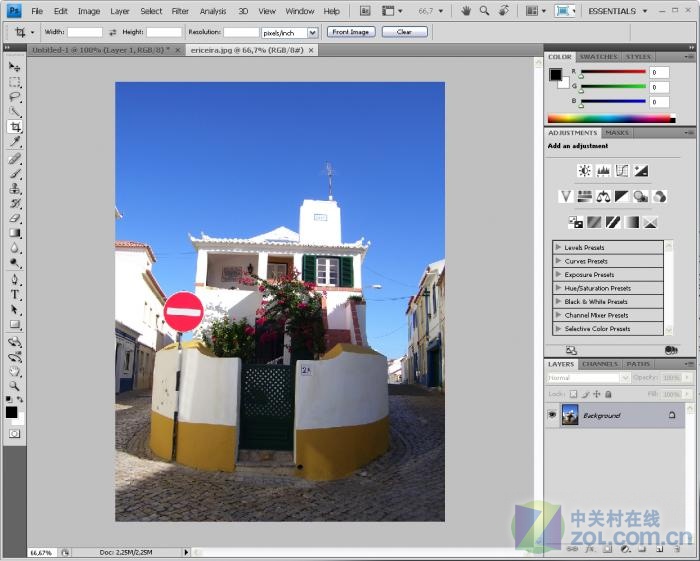This screenshot has width=700, height=561.
Task: Add a Levels adjustment
Action: pyautogui.click(x=603, y=171)
